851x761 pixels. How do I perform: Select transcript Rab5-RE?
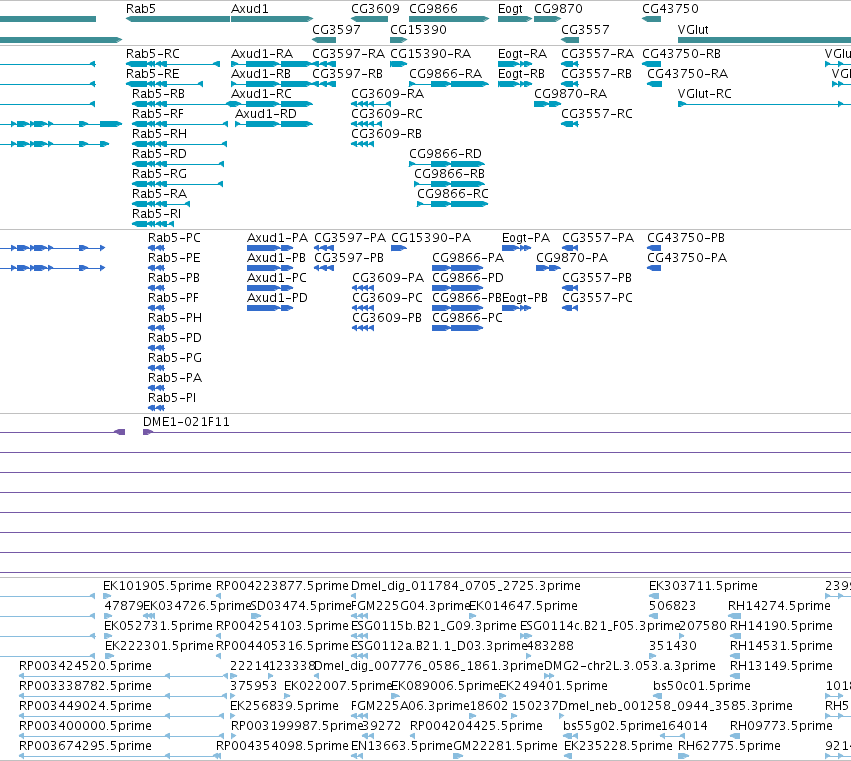coord(153,74)
